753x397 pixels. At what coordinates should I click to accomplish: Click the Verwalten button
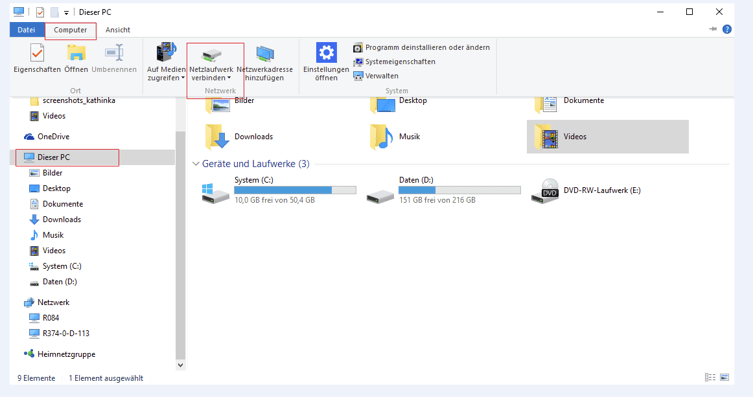click(376, 76)
